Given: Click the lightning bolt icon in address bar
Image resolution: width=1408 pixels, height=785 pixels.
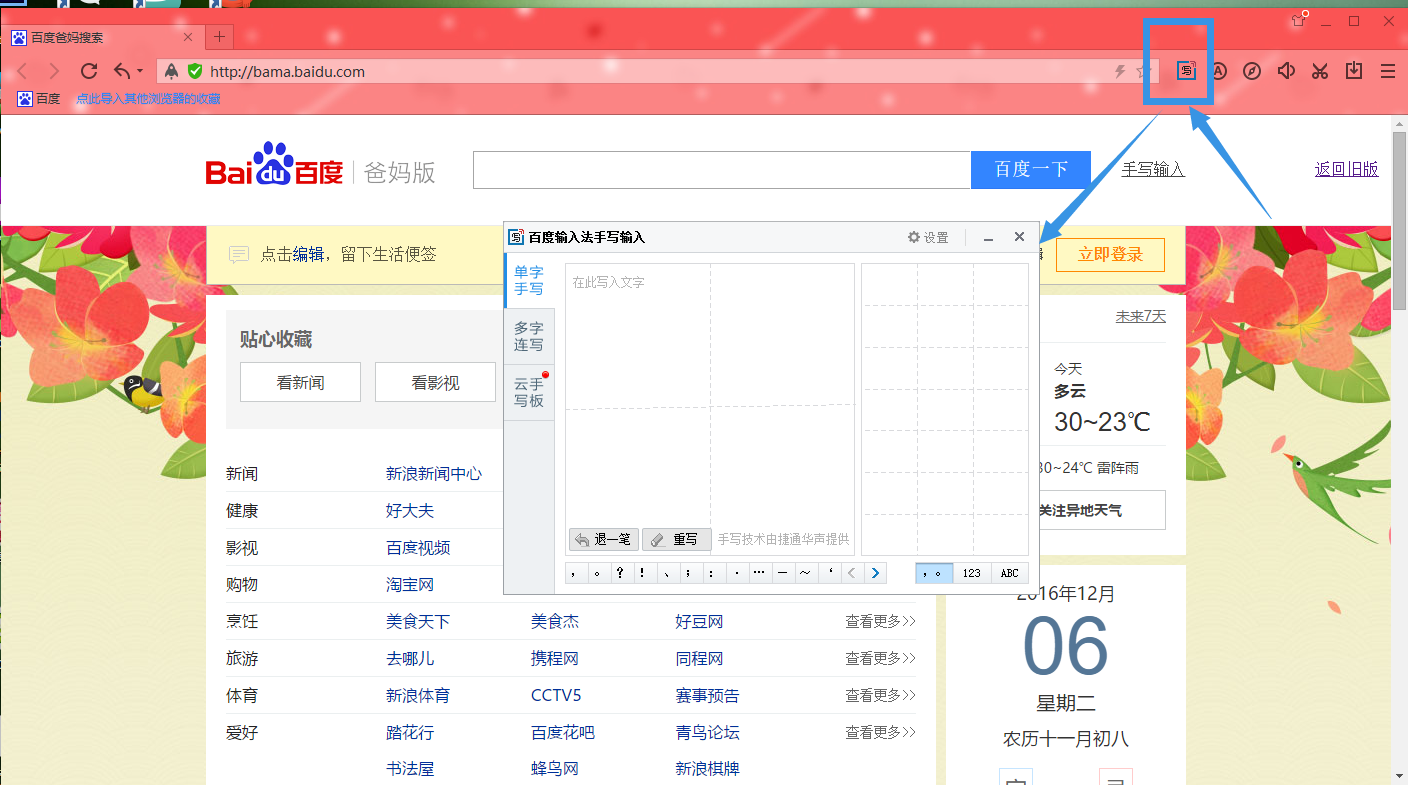Looking at the screenshot, I should click(x=1121, y=71).
